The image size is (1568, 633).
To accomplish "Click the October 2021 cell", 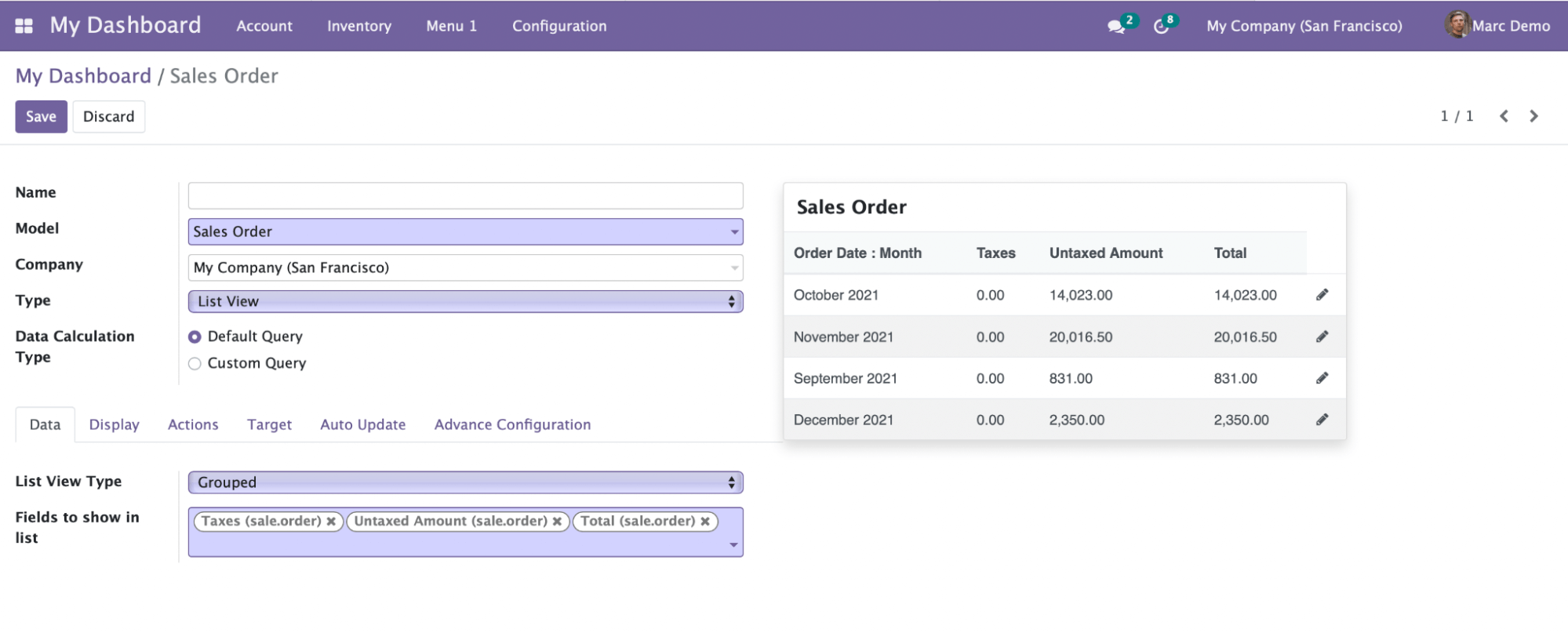I will 836,295.
